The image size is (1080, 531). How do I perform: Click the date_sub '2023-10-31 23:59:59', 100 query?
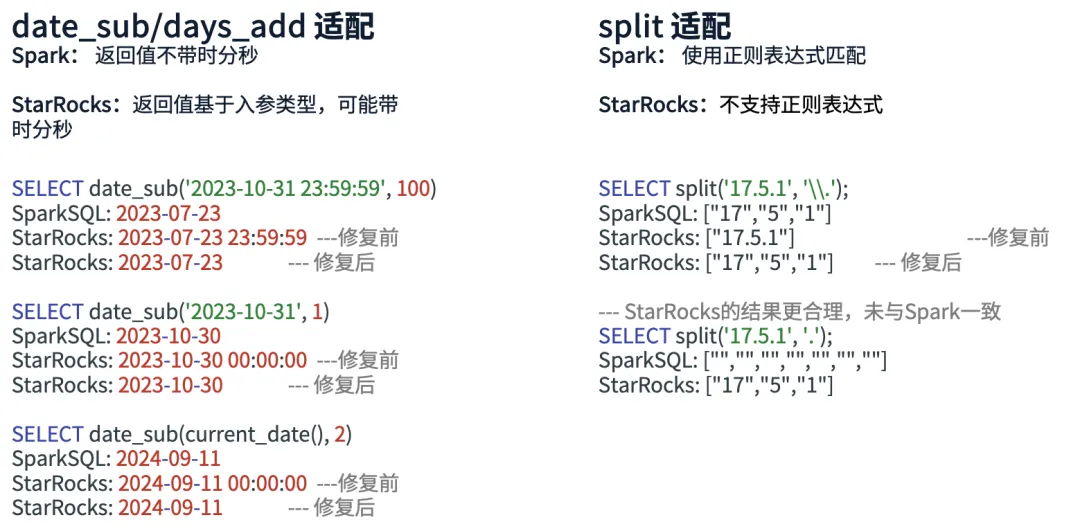coord(225,189)
